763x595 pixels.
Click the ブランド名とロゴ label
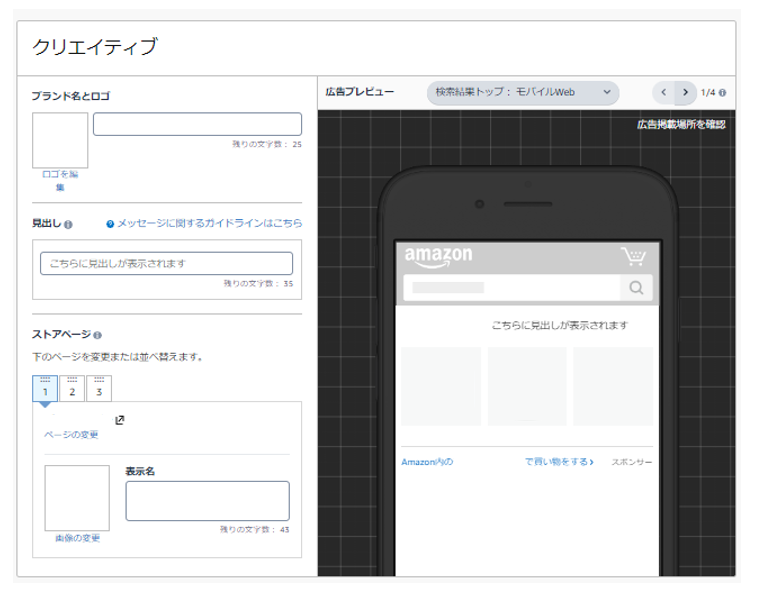tap(71, 96)
